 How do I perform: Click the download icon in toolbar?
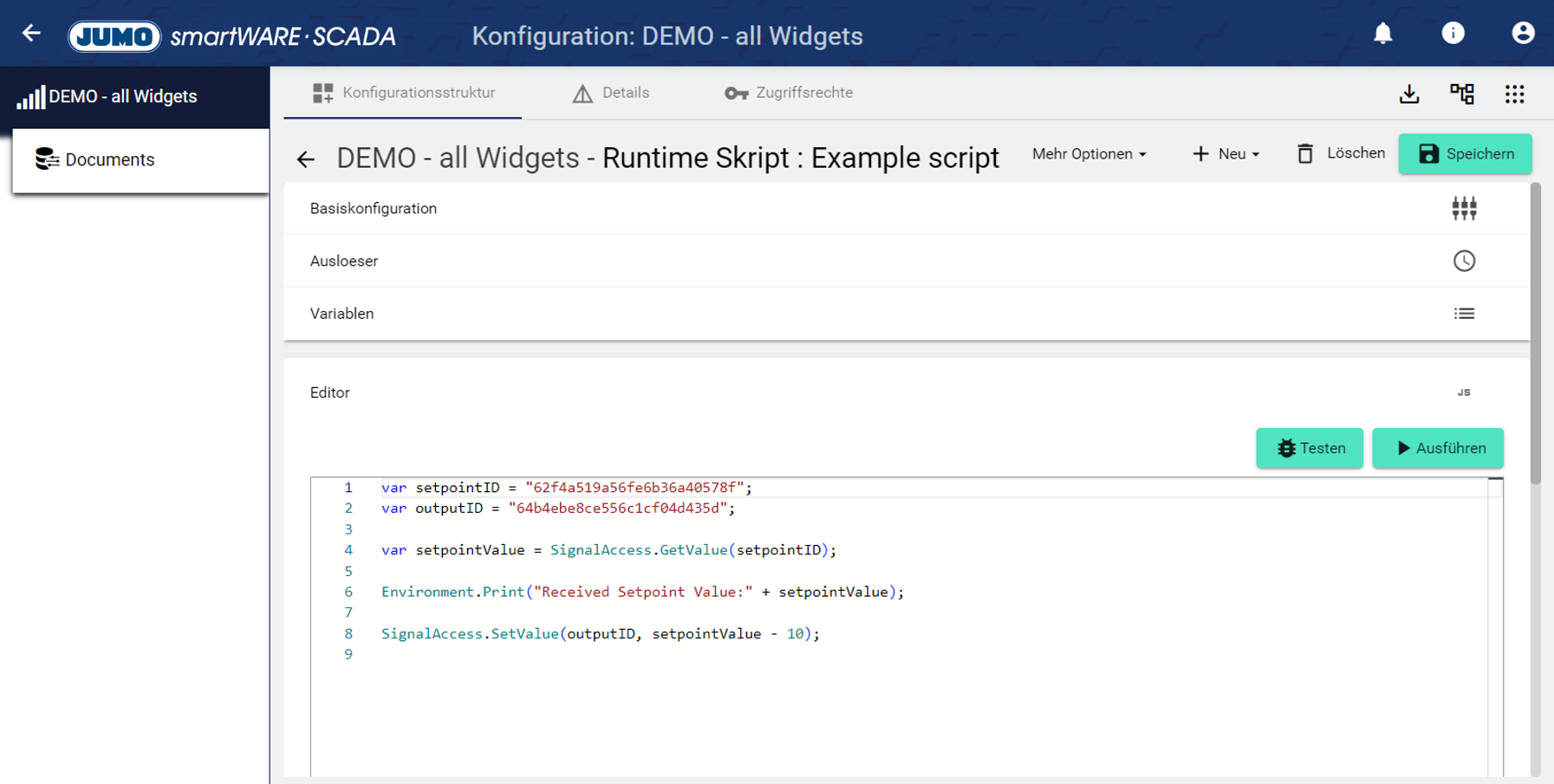1409,94
